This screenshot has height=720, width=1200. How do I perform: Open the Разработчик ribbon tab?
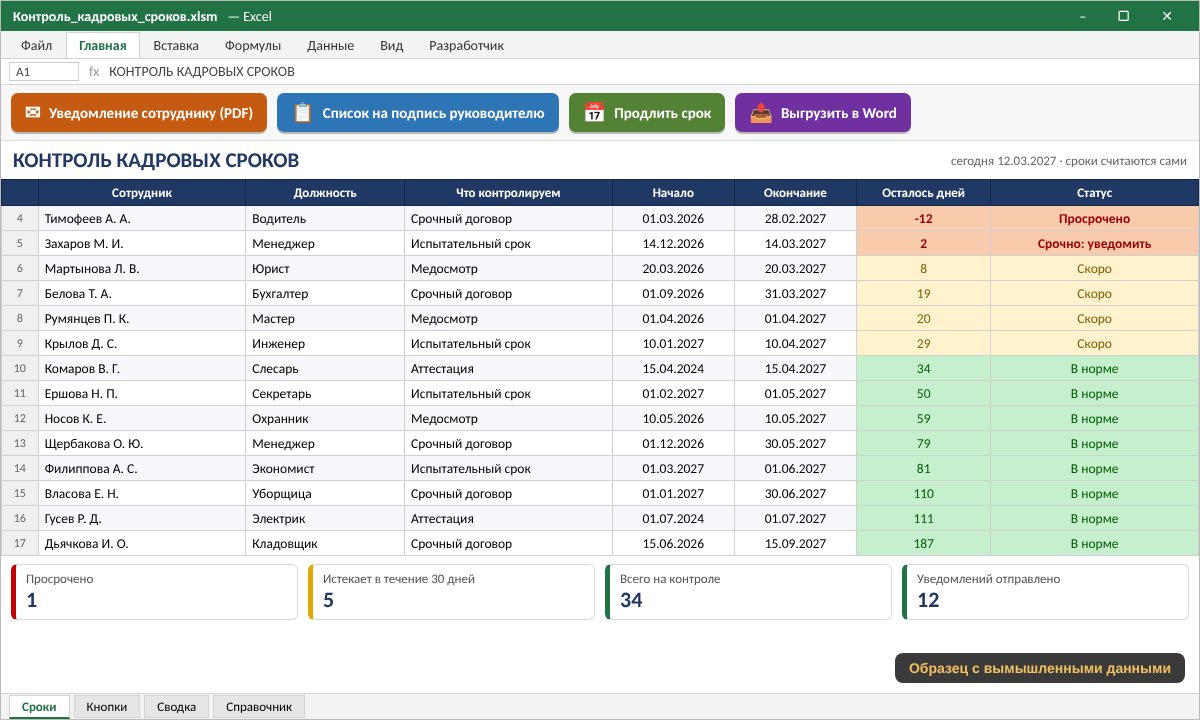click(466, 45)
